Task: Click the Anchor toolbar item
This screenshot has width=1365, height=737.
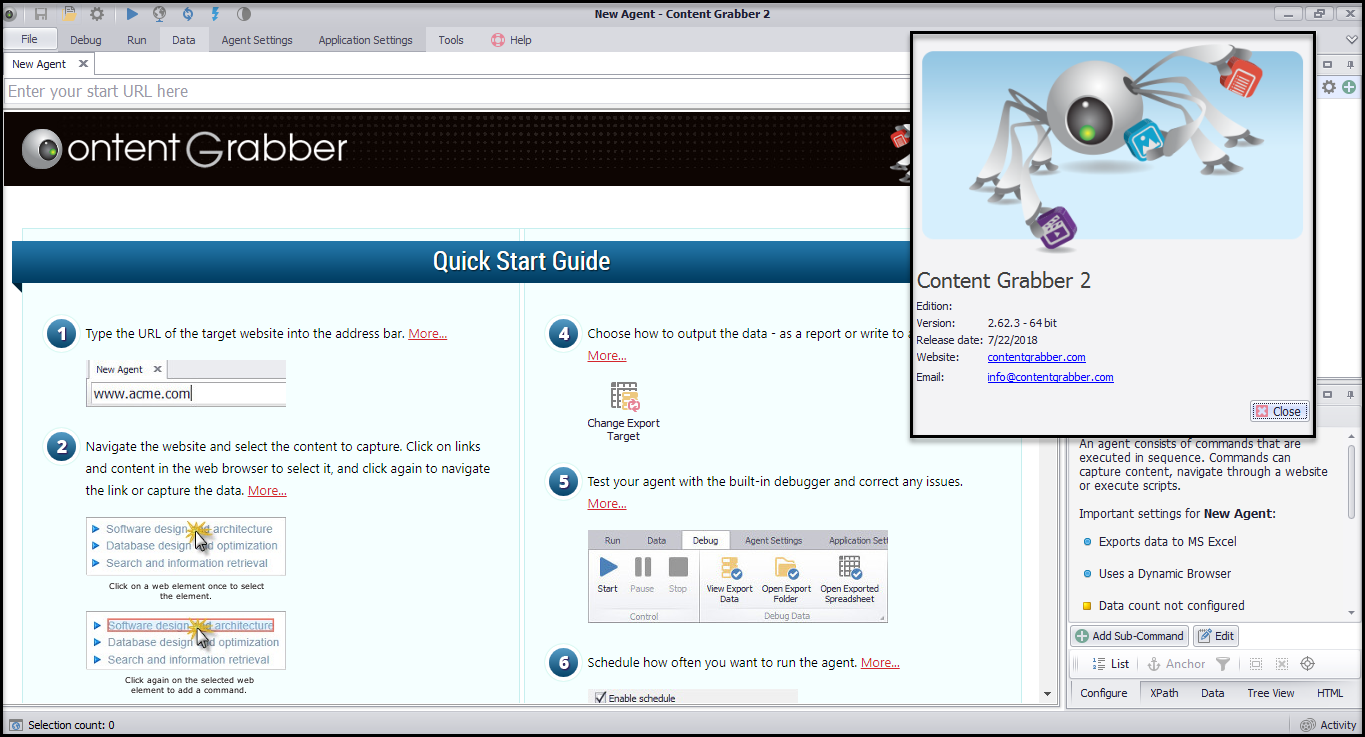Action: pos(1175,664)
